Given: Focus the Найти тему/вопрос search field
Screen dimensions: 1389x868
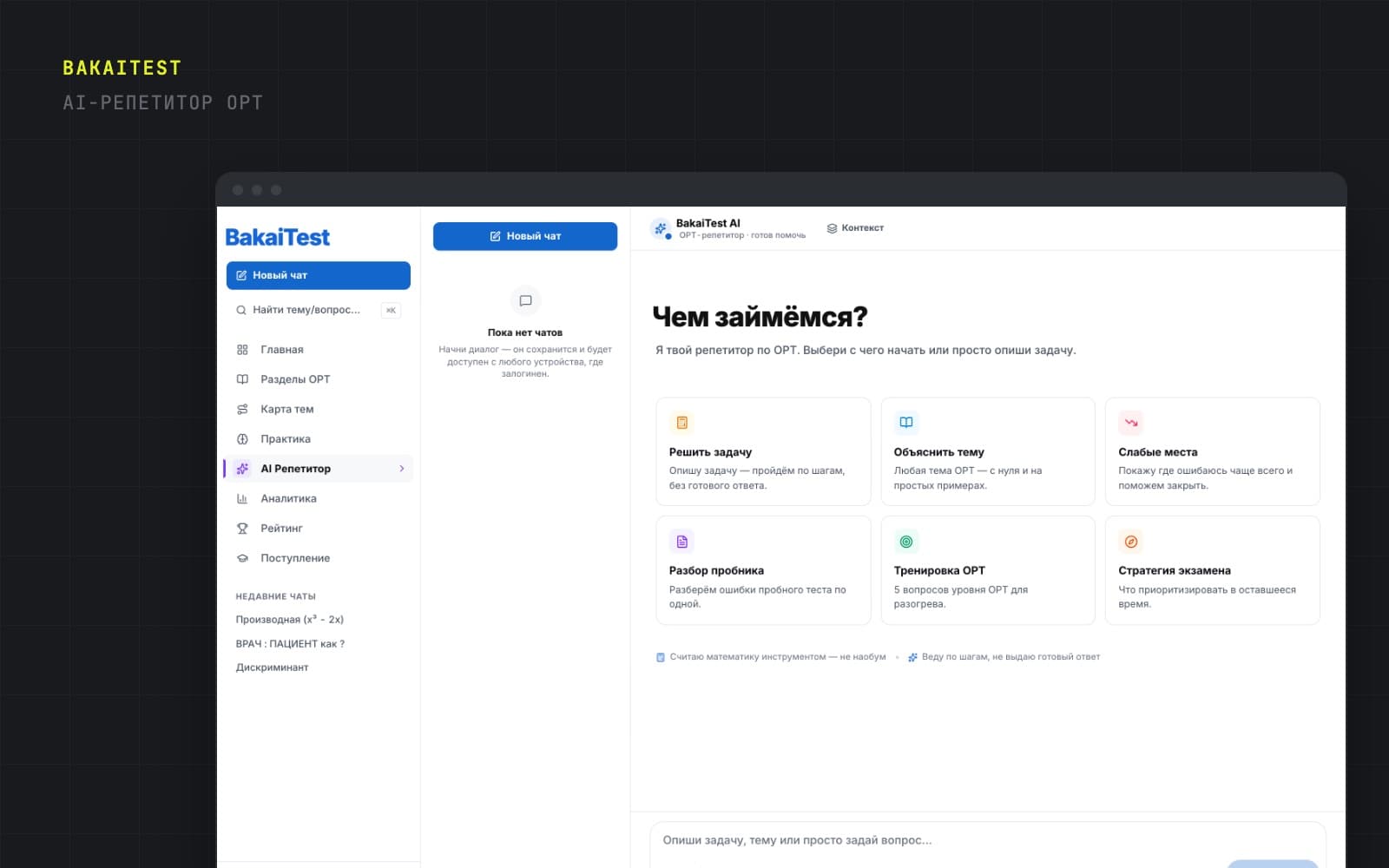Looking at the screenshot, I should [x=318, y=310].
